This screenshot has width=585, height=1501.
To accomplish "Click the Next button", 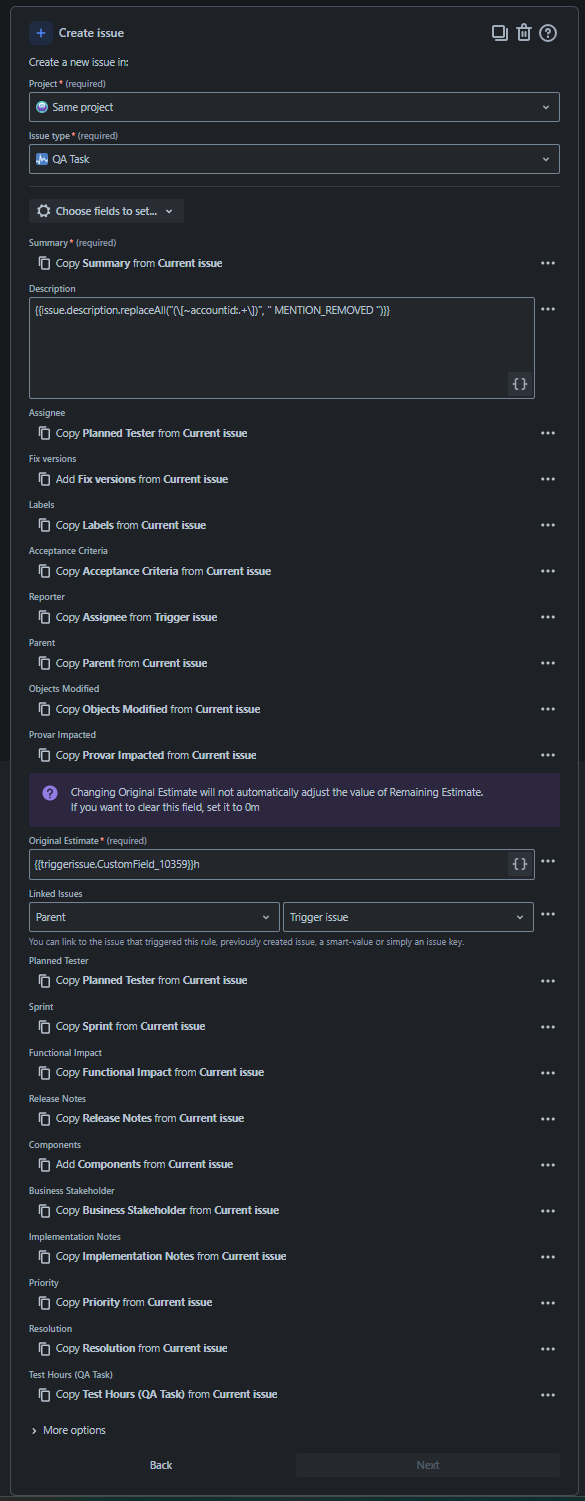I will click(x=428, y=1465).
